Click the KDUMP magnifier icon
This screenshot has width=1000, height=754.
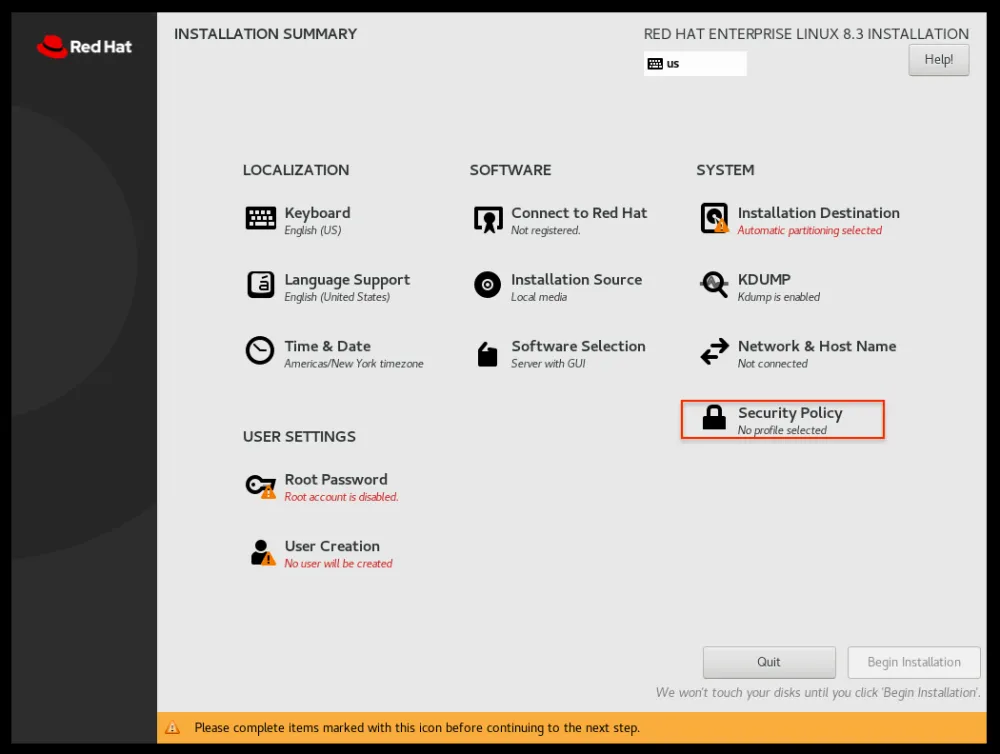click(714, 285)
